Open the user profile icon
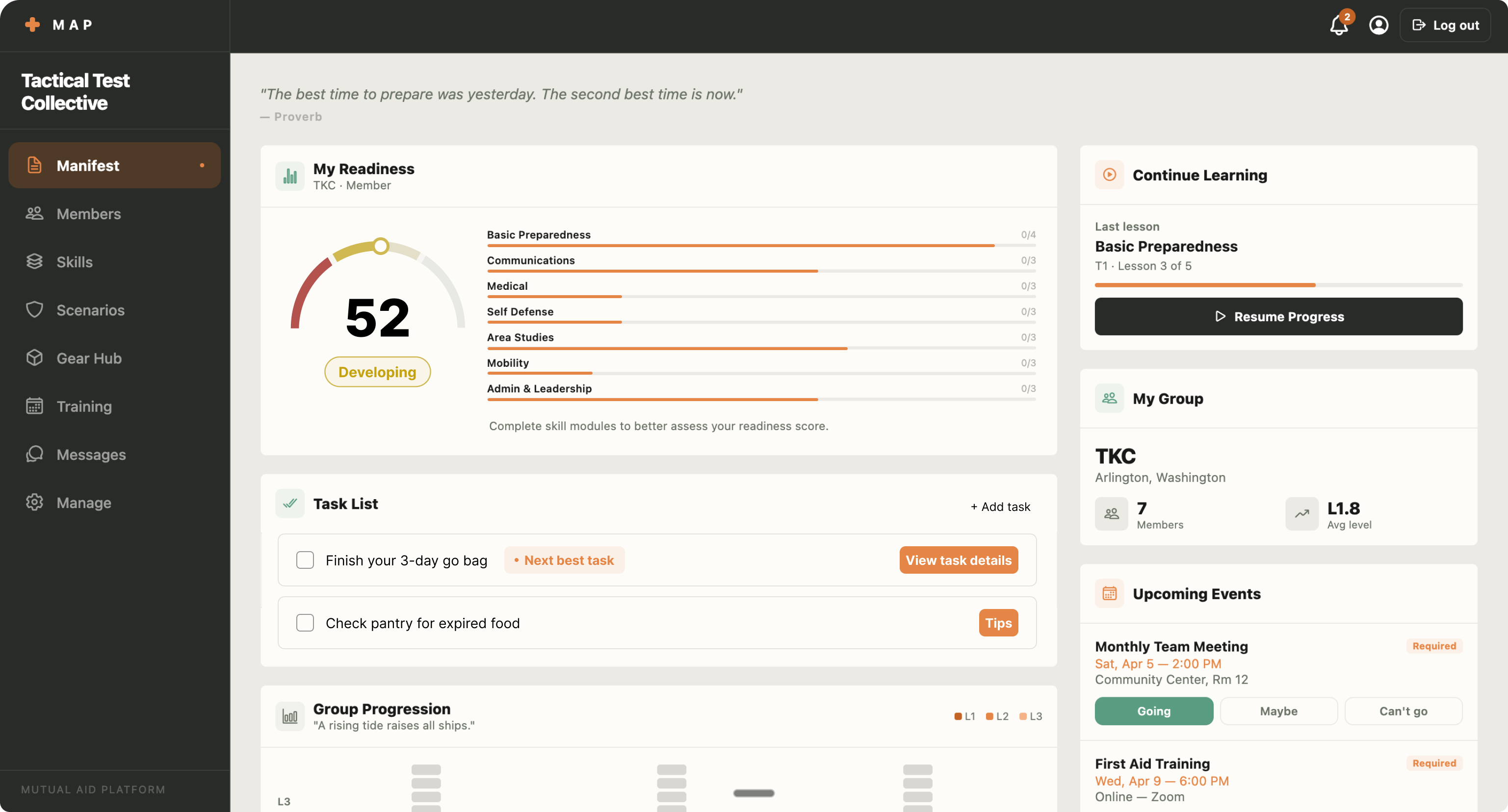 (1378, 25)
